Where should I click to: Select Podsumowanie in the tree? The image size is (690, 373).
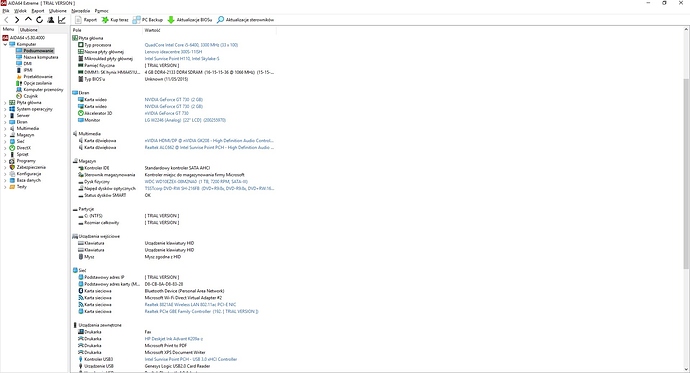tap(38, 51)
